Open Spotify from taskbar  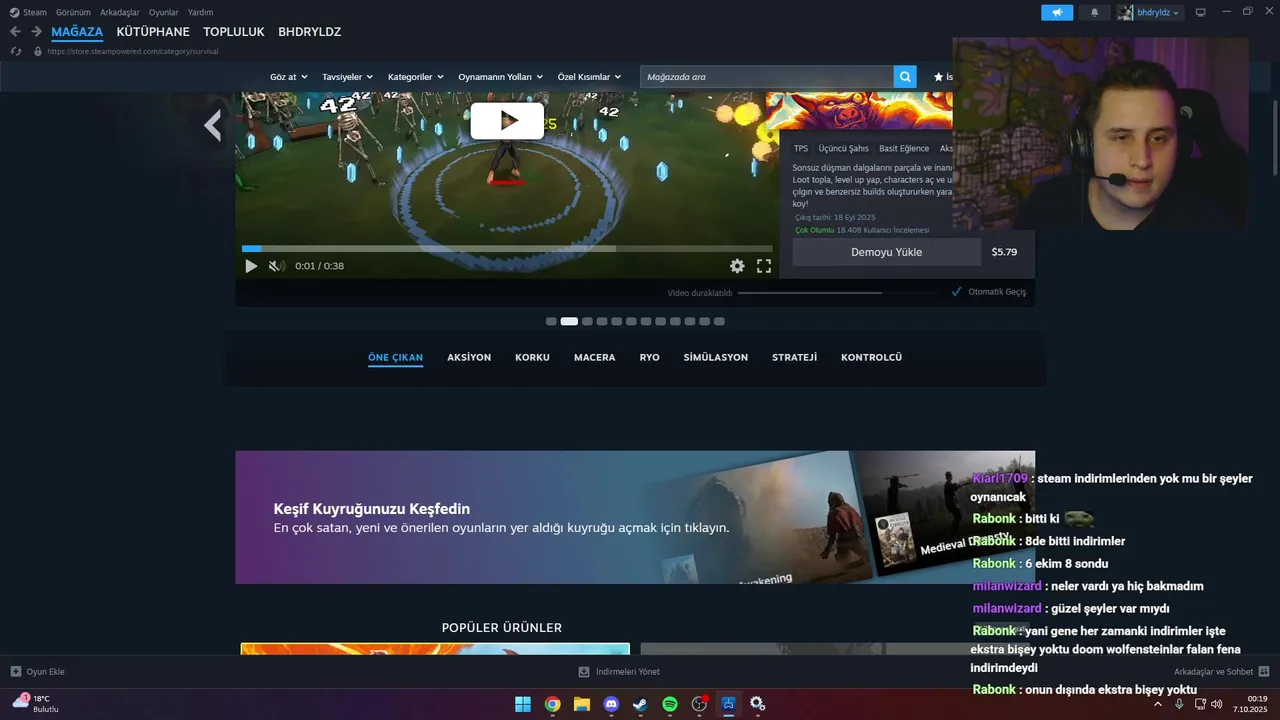tap(670, 704)
